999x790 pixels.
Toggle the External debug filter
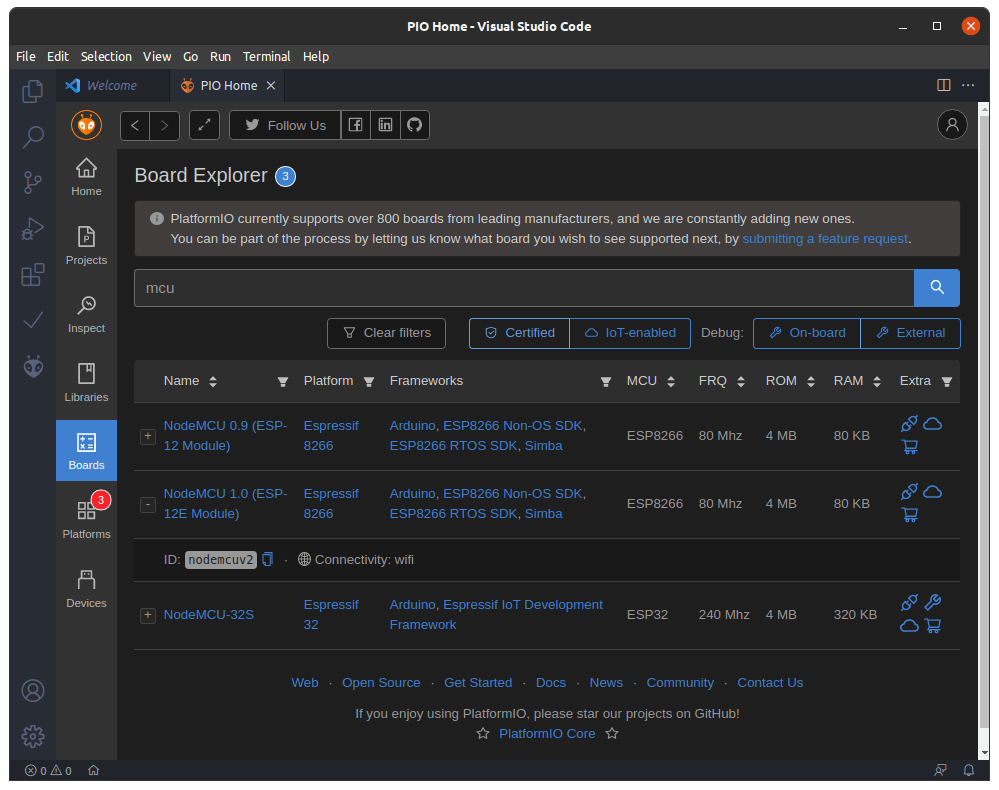[910, 333]
